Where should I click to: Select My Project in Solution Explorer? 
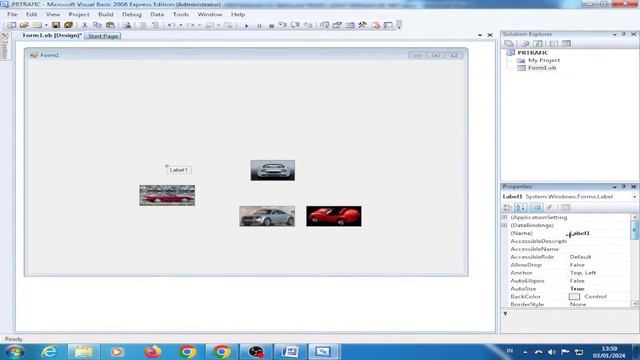544,60
